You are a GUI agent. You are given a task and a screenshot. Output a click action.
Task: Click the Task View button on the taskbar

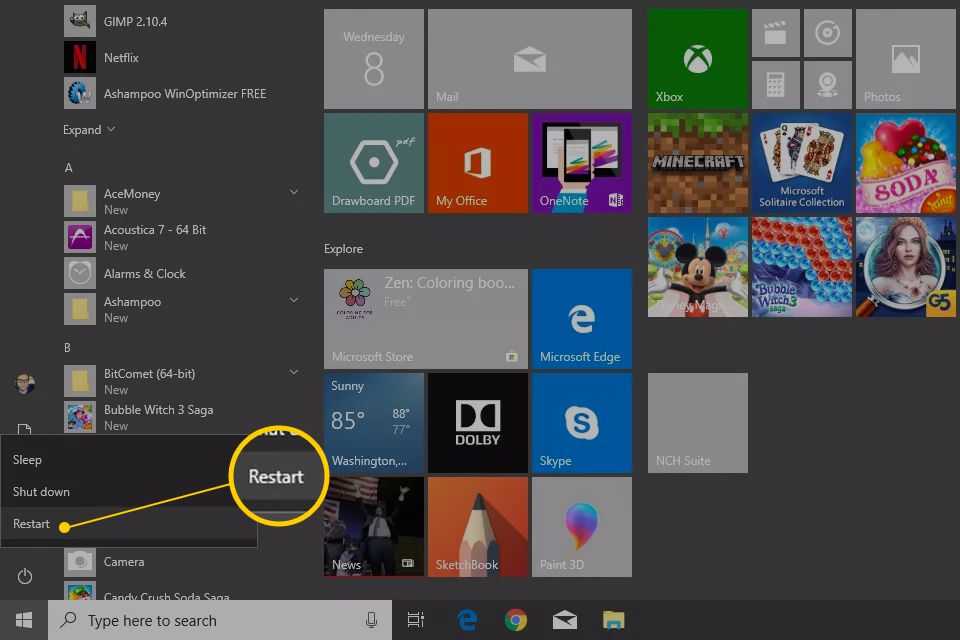(x=415, y=620)
